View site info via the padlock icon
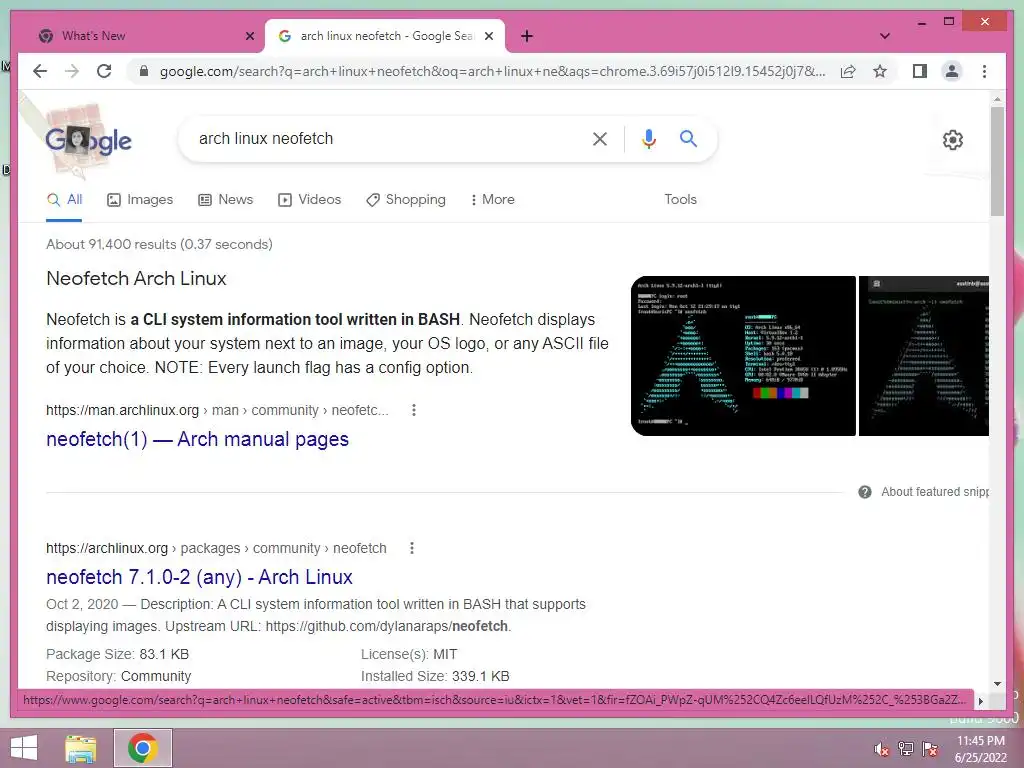The width and height of the screenshot is (1024, 768). pyautogui.click(x=144, y=71)
